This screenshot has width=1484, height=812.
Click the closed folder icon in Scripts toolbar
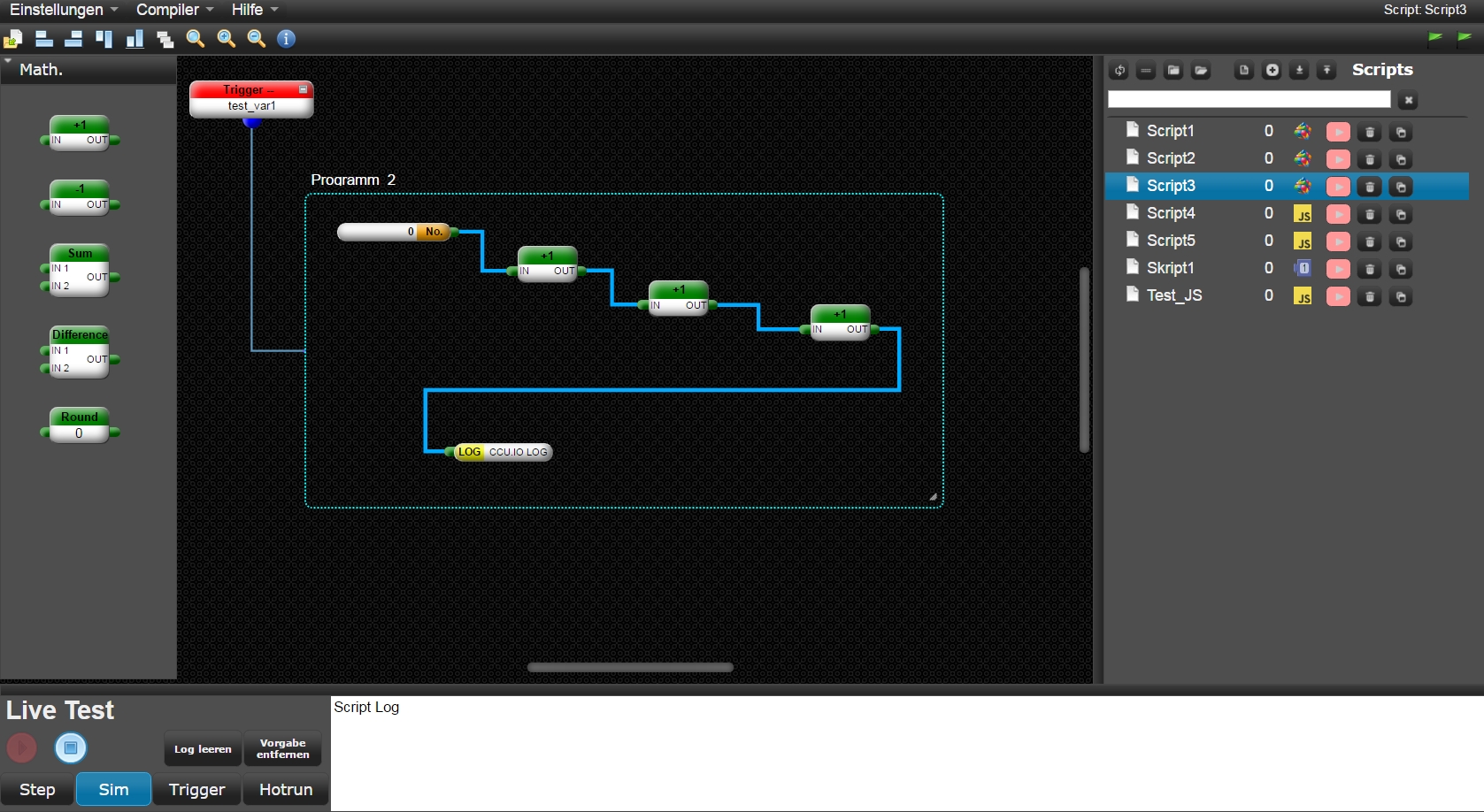[x=1173, y=71]
